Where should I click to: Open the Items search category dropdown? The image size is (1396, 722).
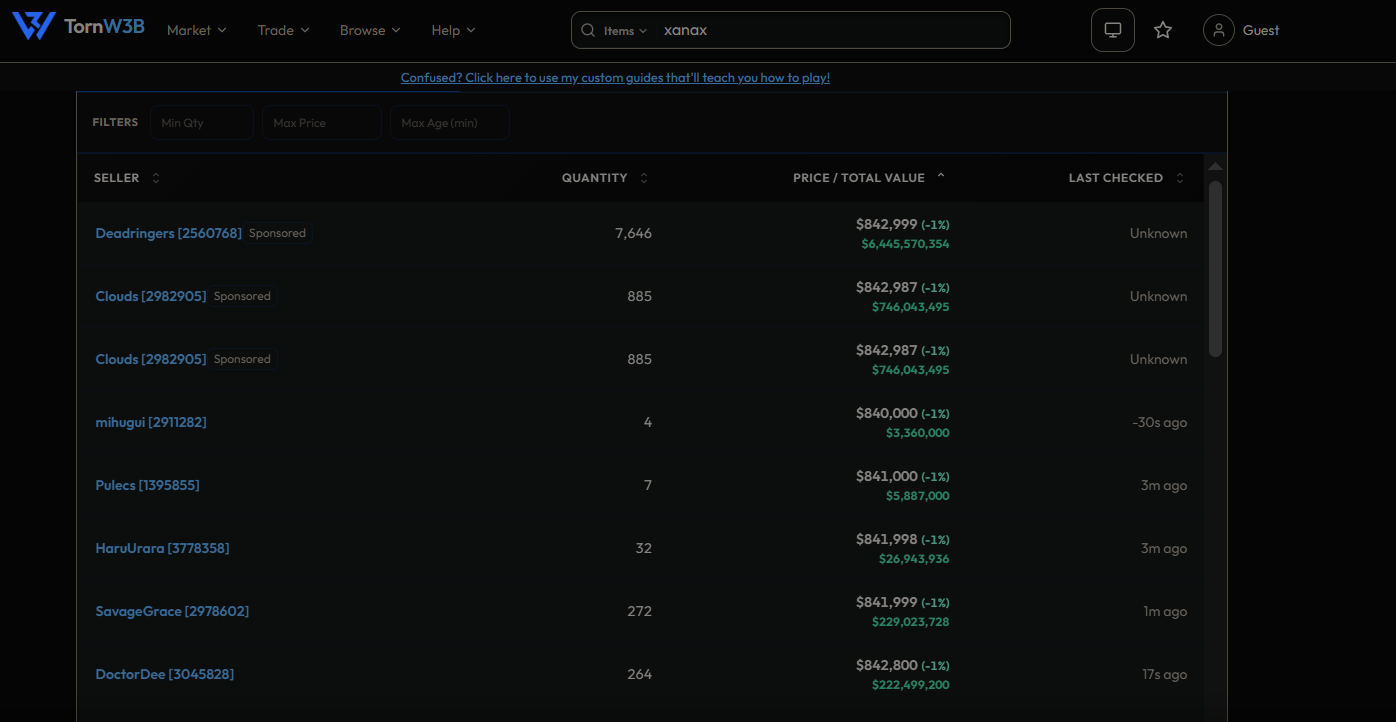(x=625, y=31)
